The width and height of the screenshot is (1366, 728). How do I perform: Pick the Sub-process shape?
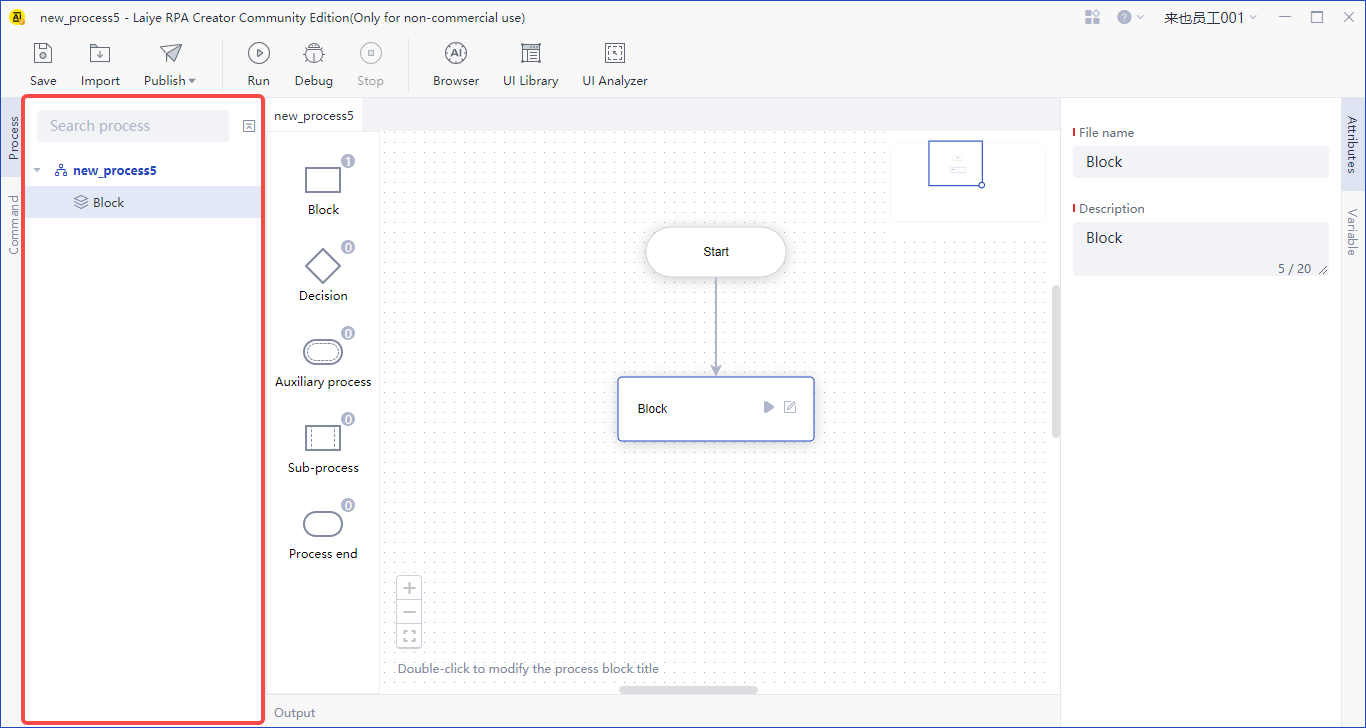323,438
